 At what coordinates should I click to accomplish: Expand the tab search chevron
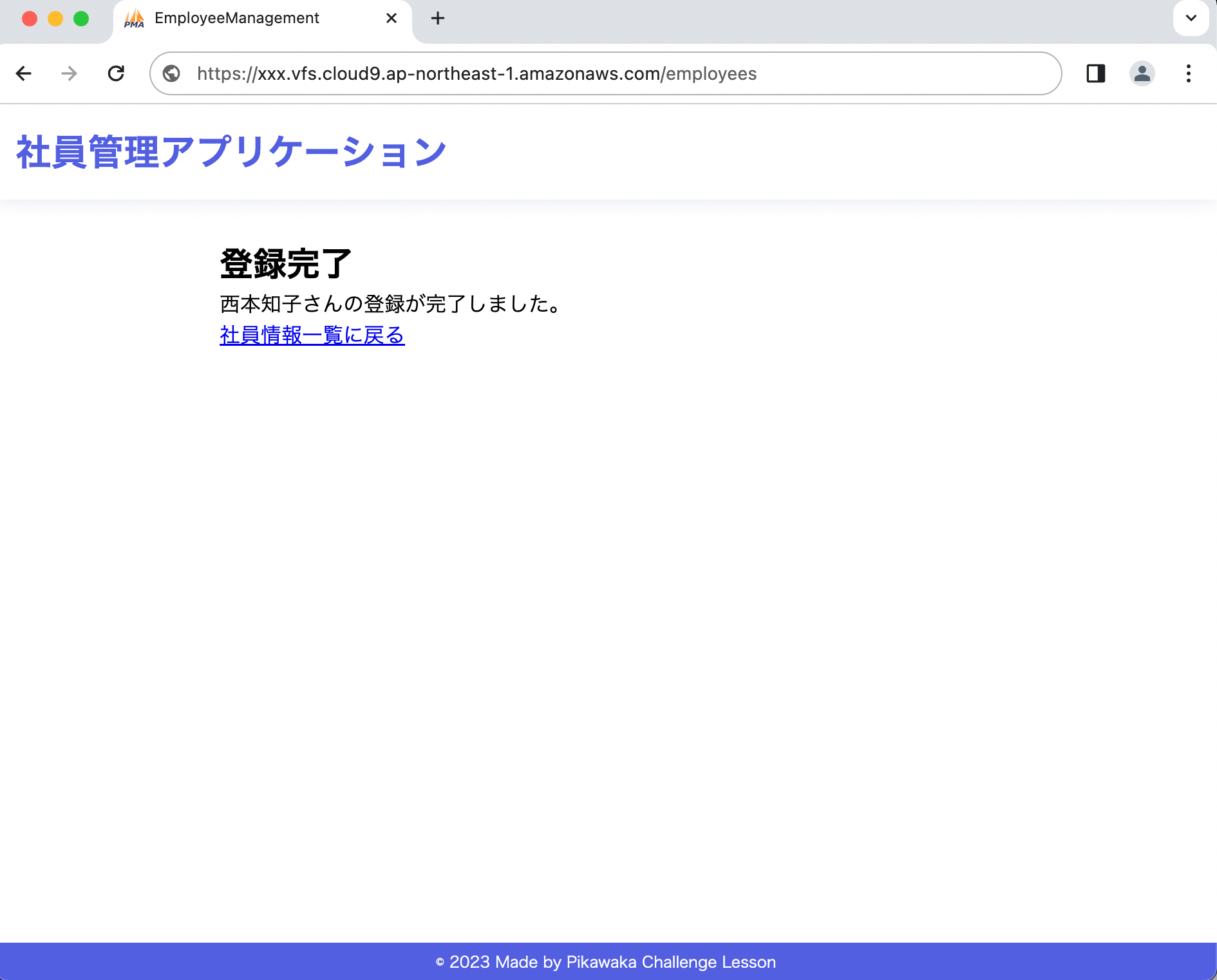(1191, 18)
